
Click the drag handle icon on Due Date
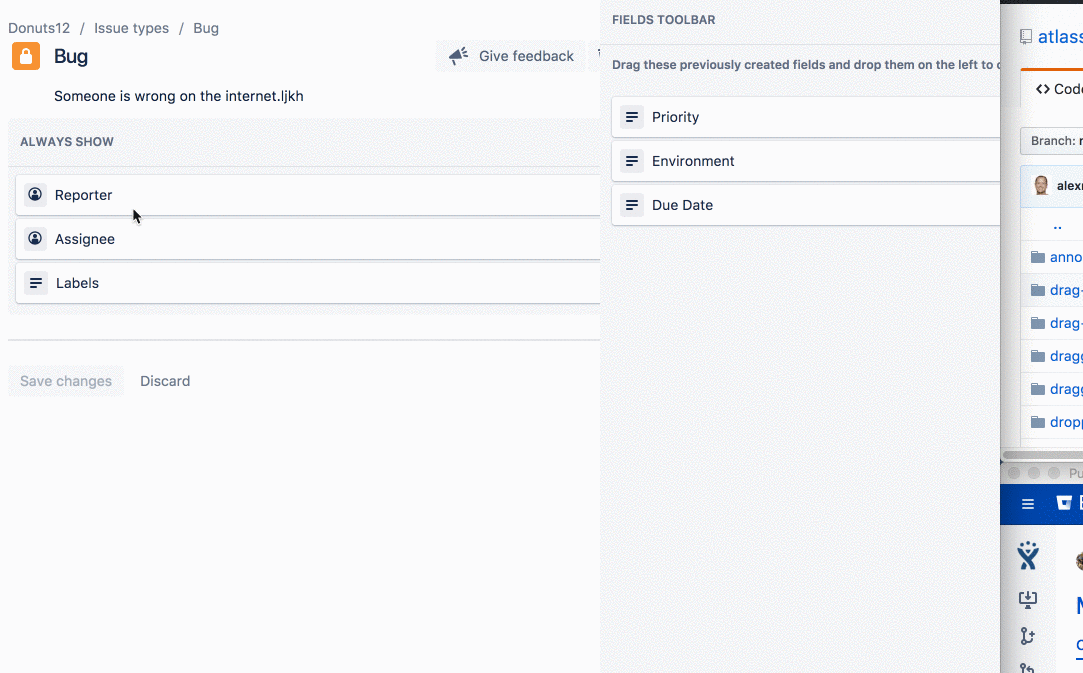coord(632,204)
